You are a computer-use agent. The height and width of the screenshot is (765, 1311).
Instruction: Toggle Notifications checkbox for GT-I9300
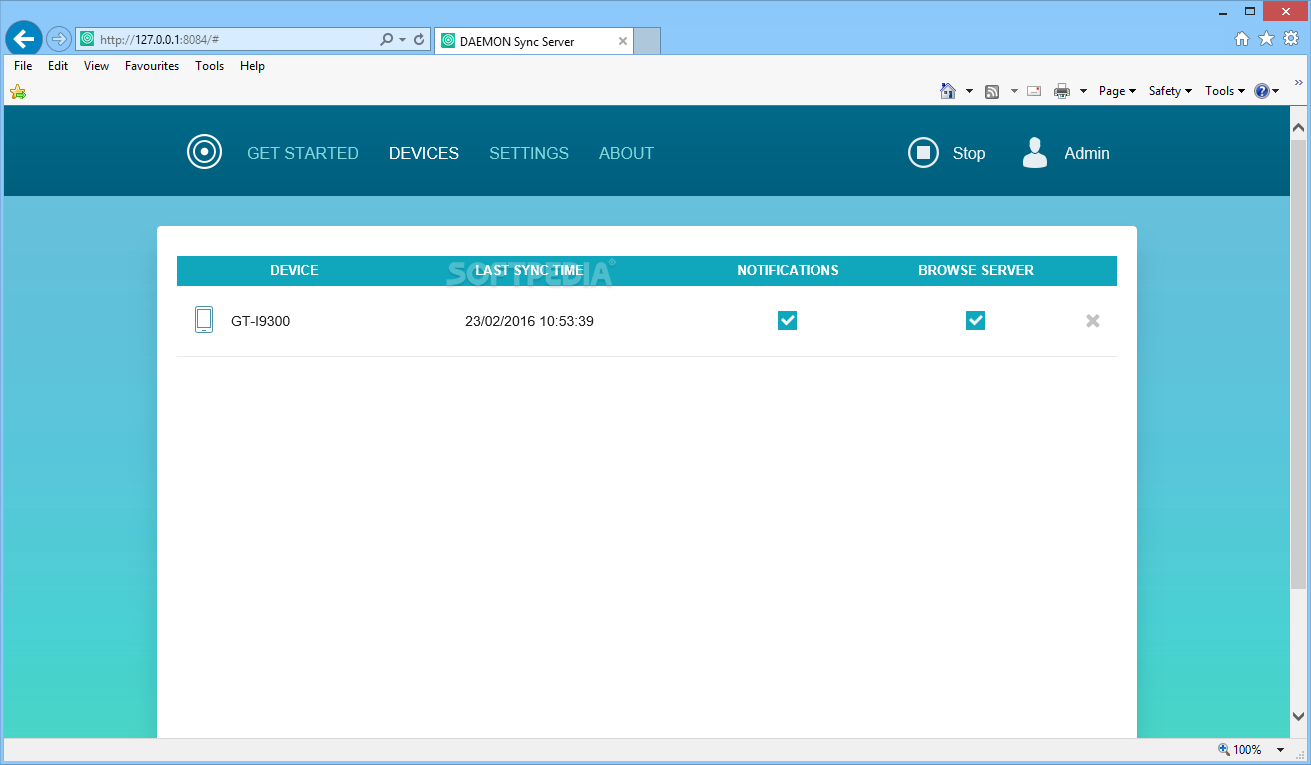(x=787, y=320)
